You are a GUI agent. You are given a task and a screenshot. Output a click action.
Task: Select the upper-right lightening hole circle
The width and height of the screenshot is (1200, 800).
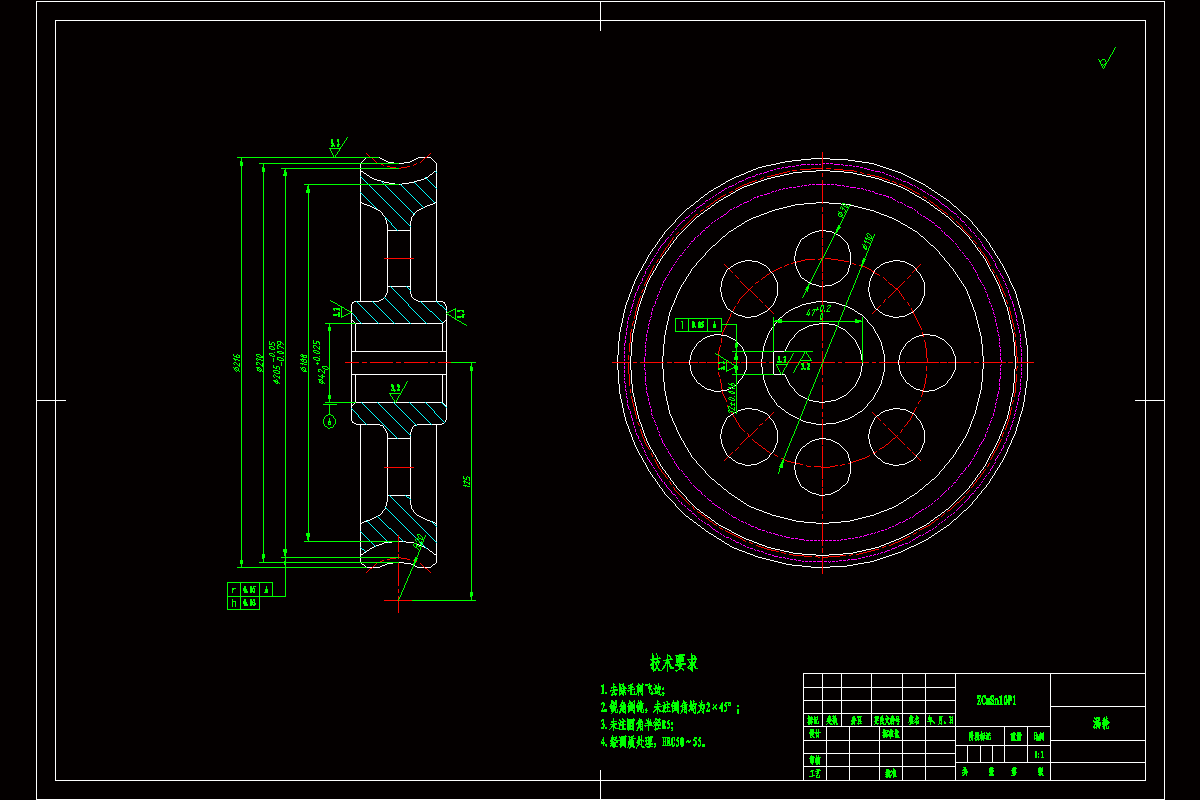[x=896, y=288]
